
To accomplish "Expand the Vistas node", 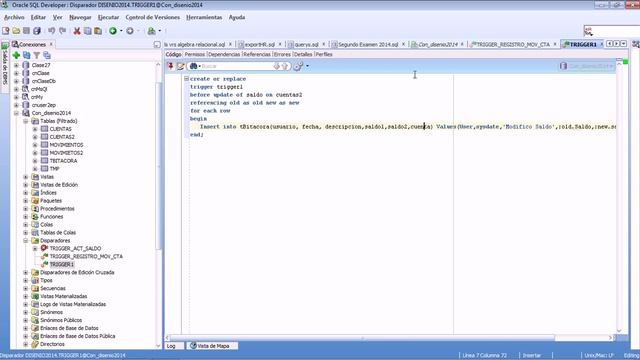I will pyautogui.click(x=26, y=177).
